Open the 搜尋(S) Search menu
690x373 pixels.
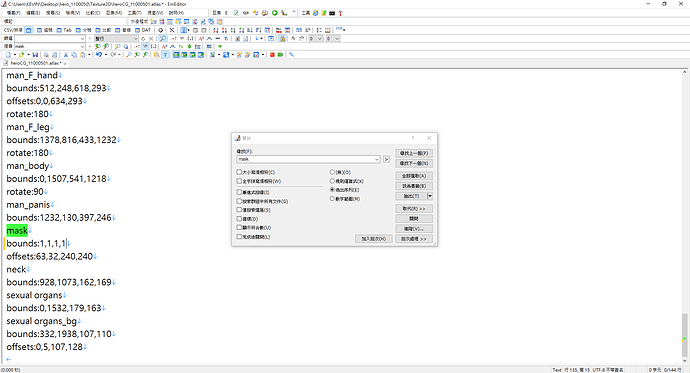click(53, 13)
